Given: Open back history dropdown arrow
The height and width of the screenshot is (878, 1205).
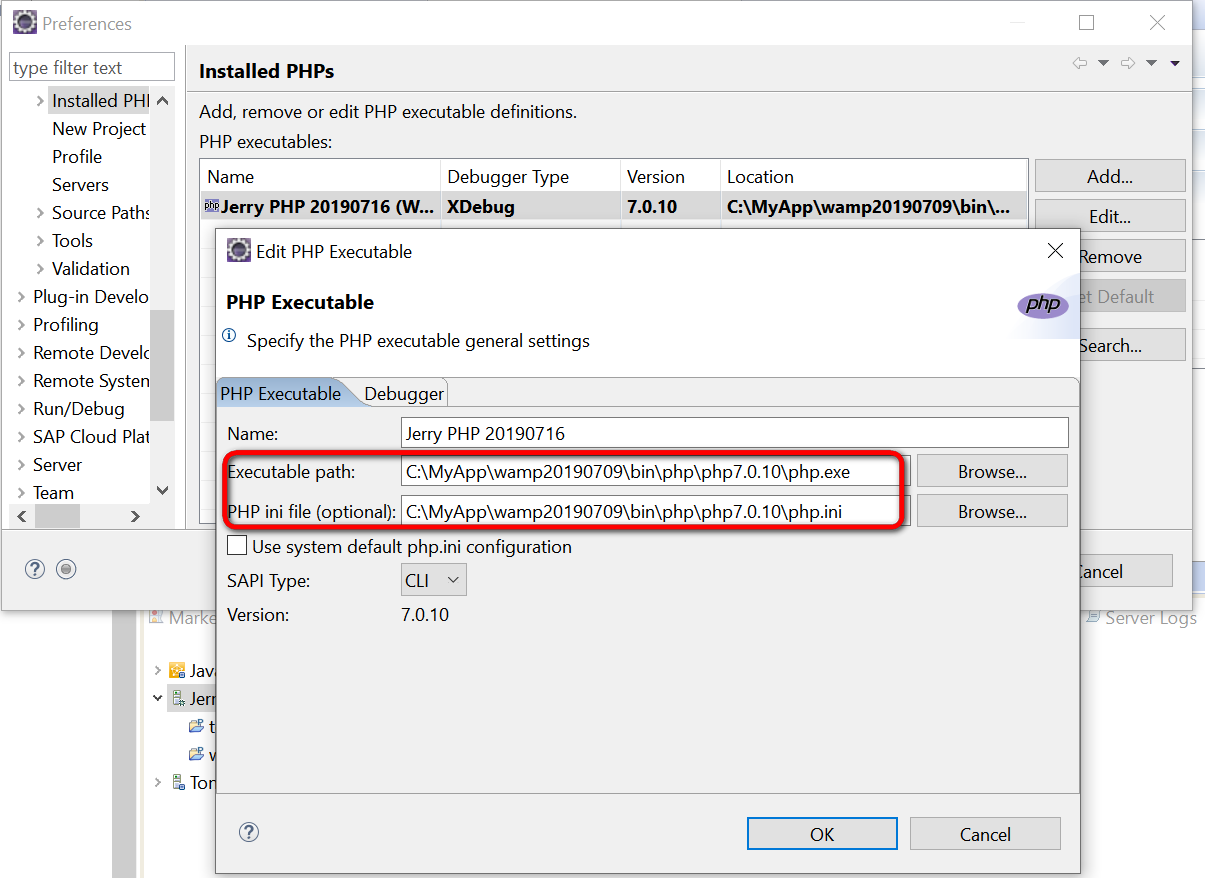Looking at the screenshot, I should click(1104, 63).
